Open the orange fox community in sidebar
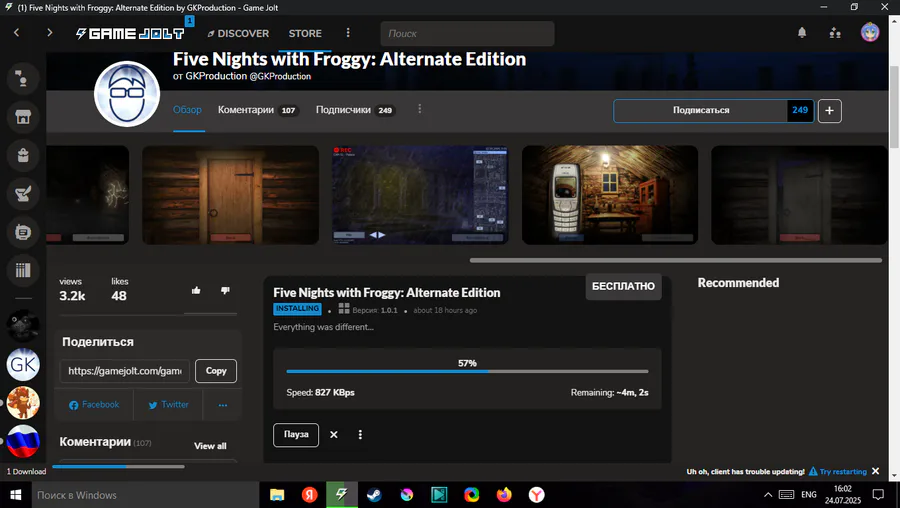The height and width of the screenshot is (508, 900). [23, 402]
